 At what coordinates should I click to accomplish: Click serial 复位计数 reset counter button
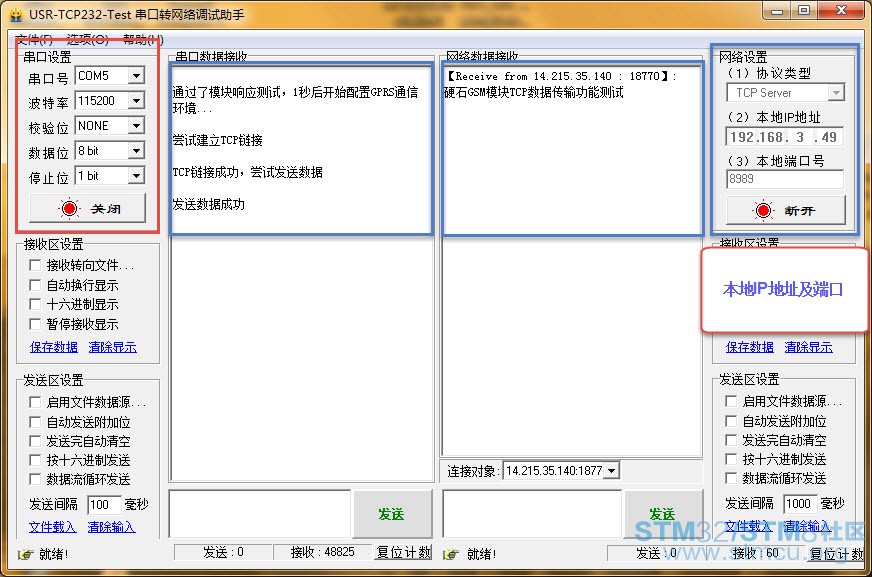[x=404, y=552]
